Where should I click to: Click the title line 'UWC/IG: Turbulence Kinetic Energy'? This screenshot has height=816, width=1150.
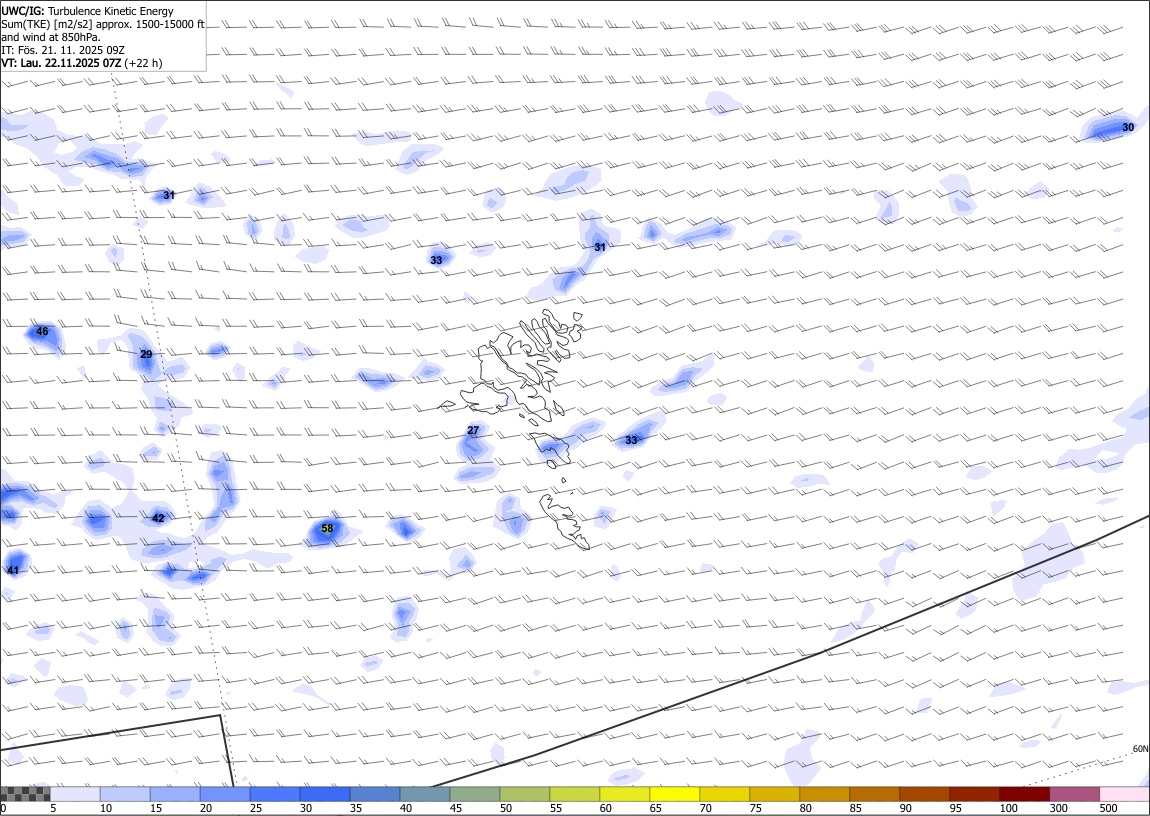click(x=88, y=11)
